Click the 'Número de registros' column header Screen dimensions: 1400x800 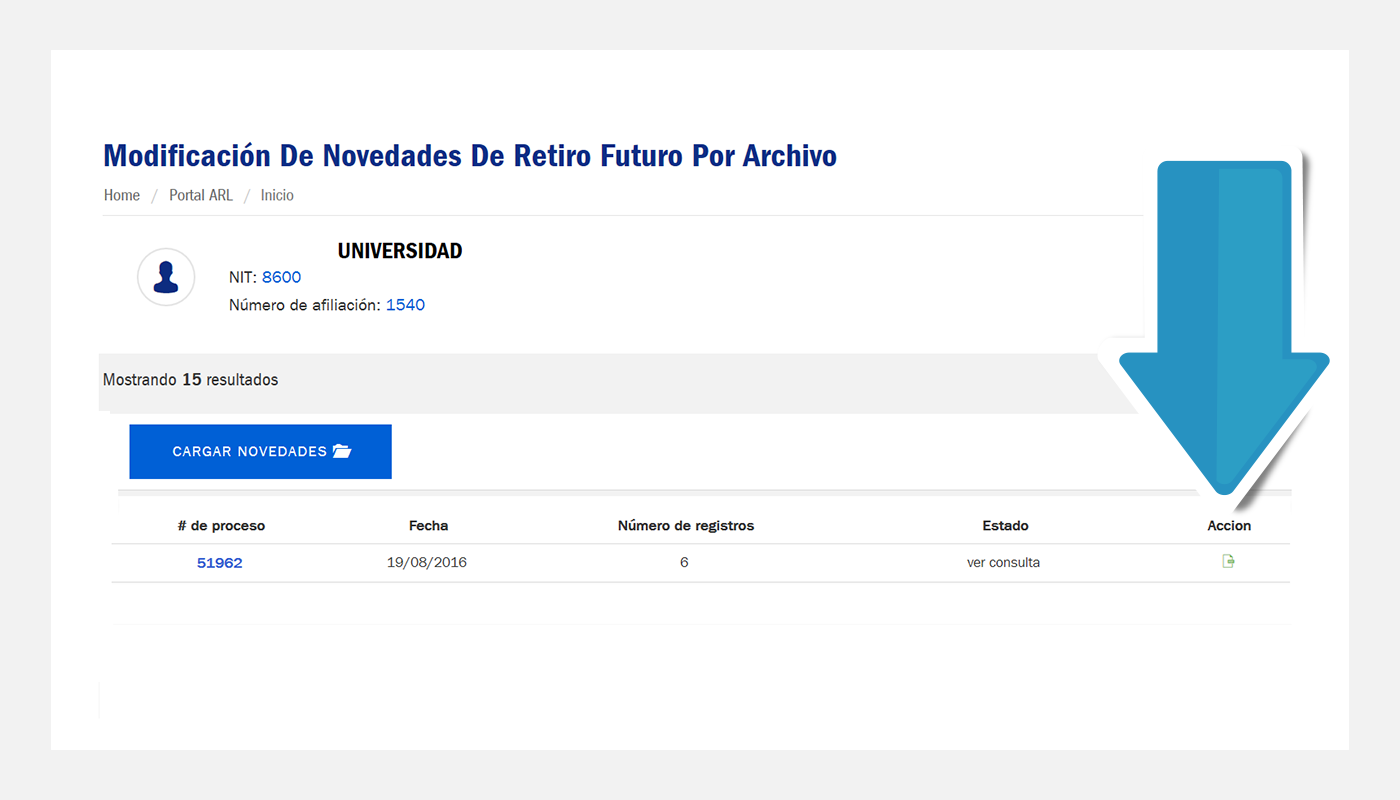[686, 526]
